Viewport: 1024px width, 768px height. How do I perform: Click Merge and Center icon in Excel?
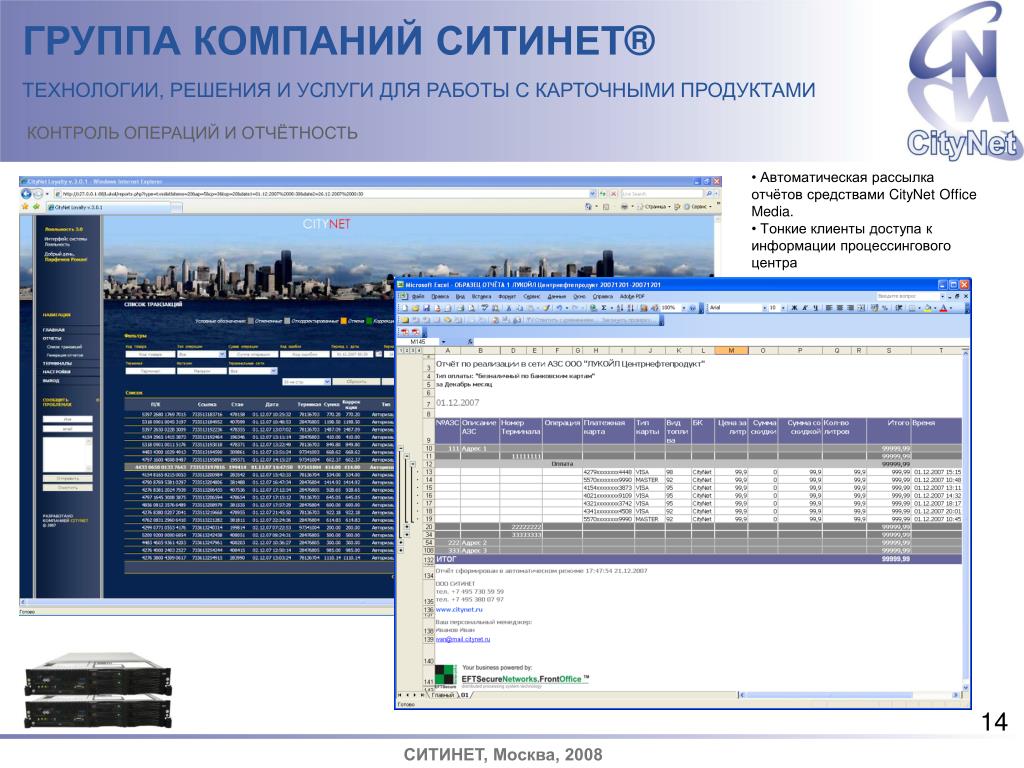coord(861,308)
